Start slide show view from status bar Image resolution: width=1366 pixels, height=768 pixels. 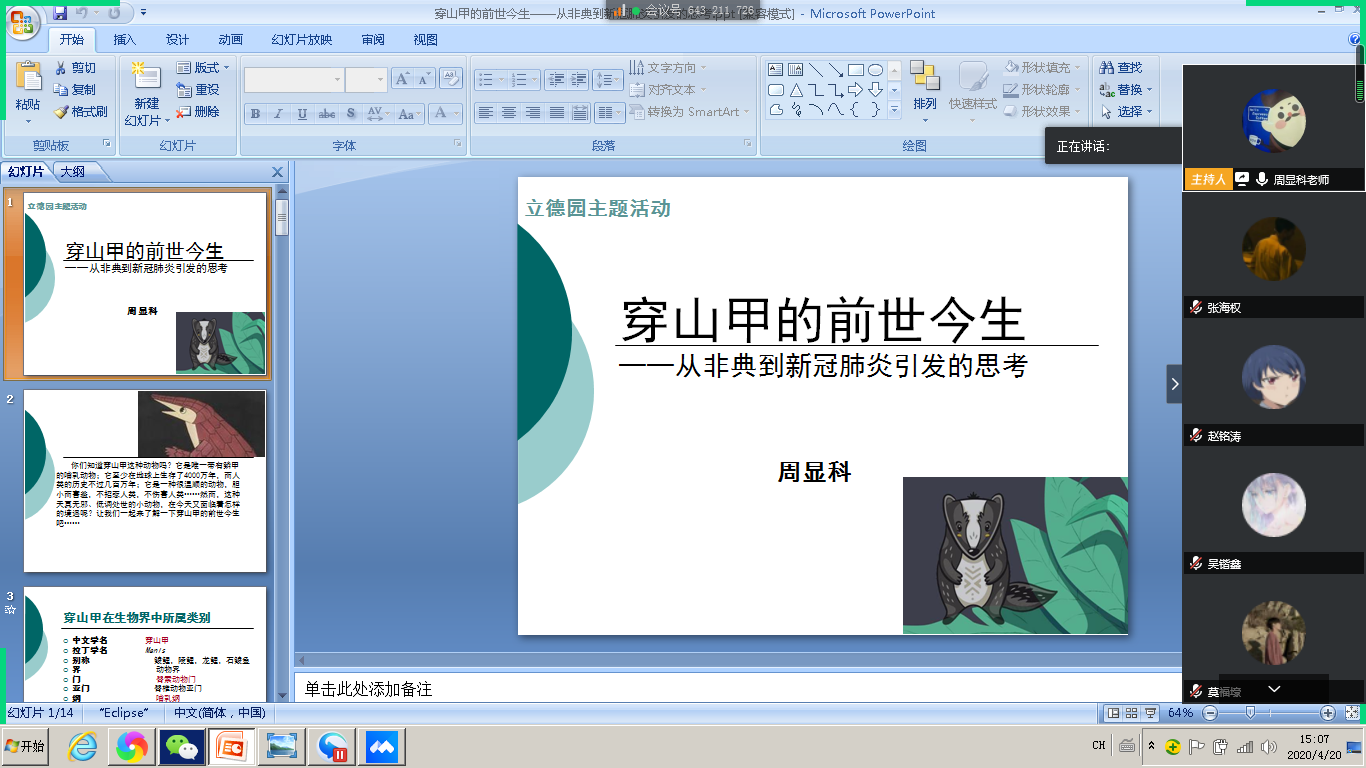pyautogui.click(x=1151, y=713)
